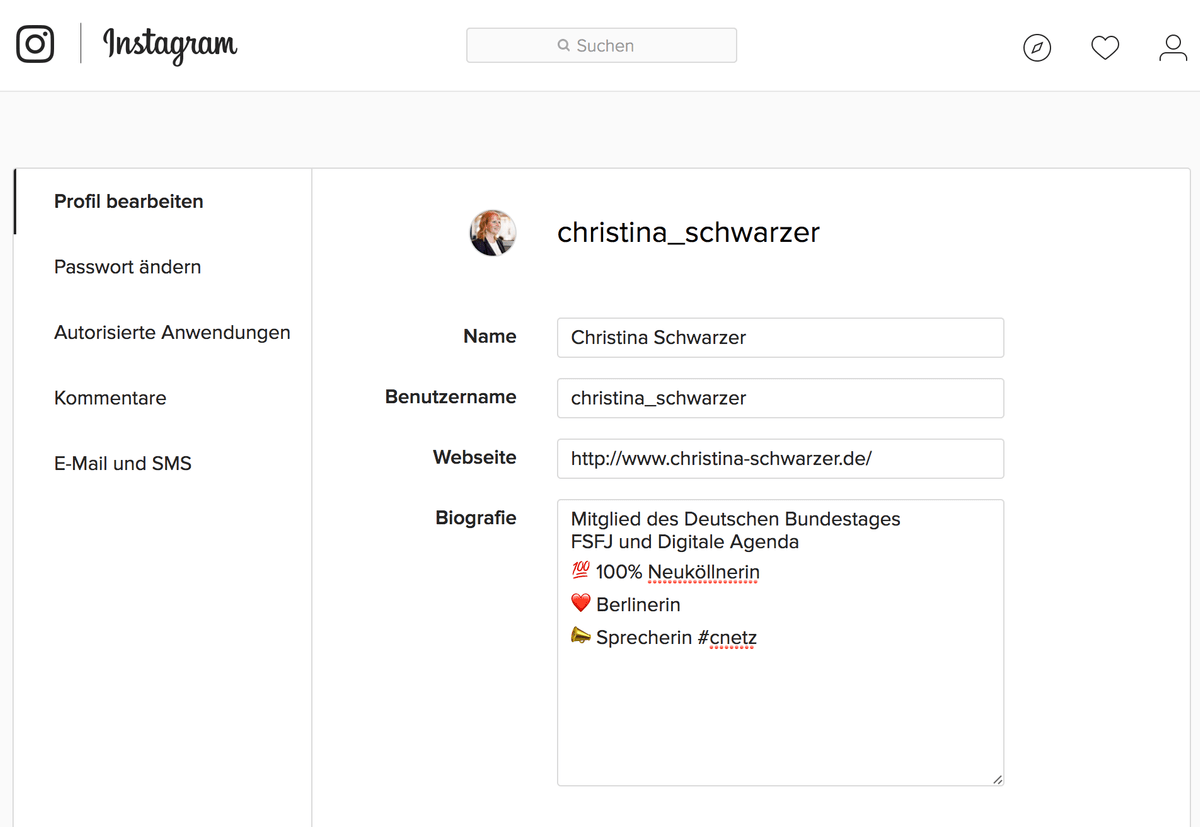
Task: Click the Instagram wordmark logo
Action: point(170,45)
